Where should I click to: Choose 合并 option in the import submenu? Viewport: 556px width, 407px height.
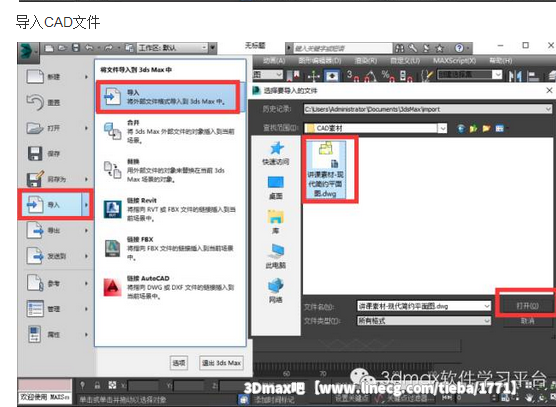[x=169, y=131]
